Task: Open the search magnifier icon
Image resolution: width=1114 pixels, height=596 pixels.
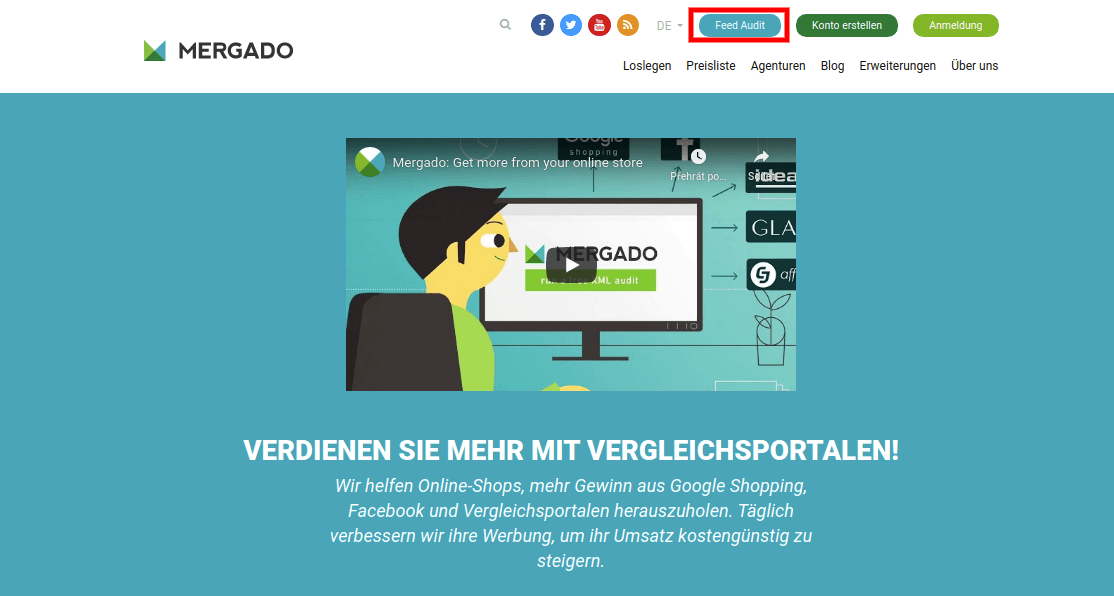Action: point(505,25)
